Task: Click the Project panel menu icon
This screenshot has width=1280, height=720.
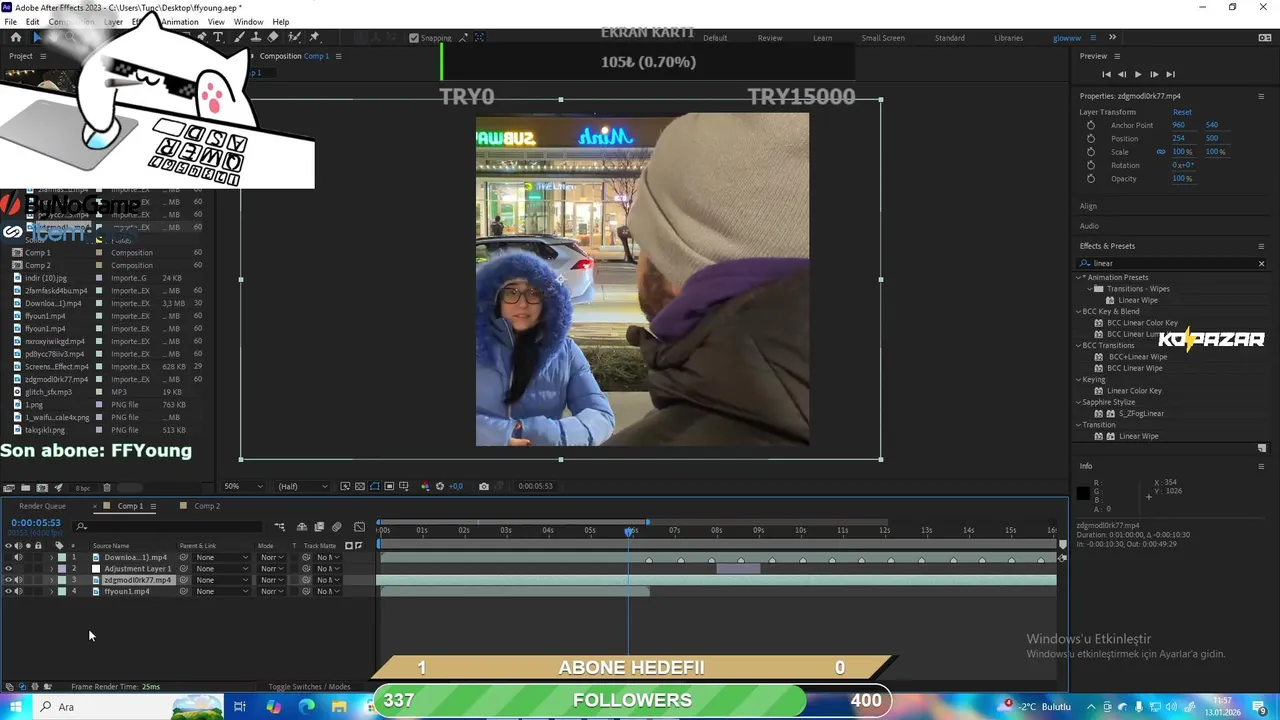Action: pyautogui.click(x=42, y=56)
